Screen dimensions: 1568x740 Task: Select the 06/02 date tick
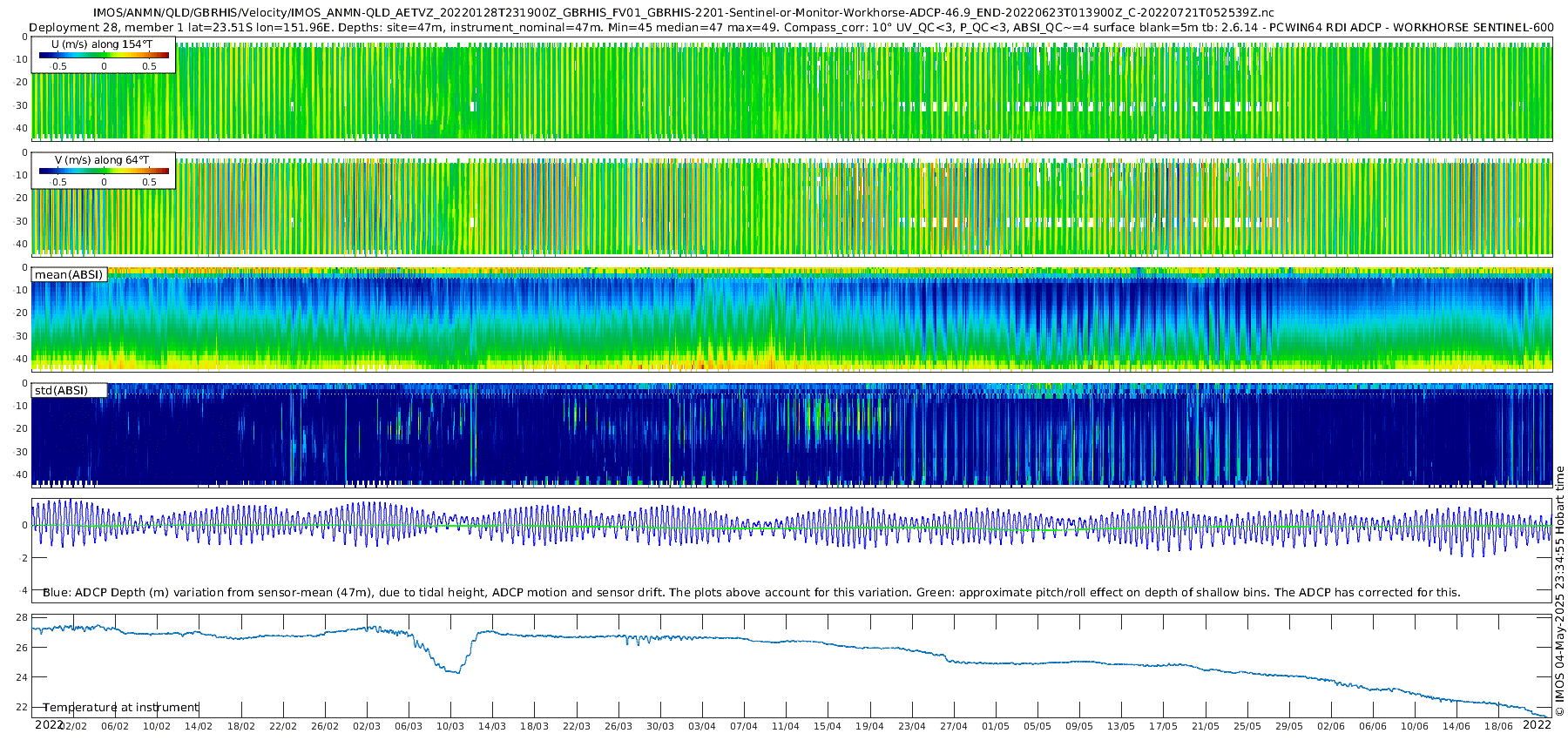point(115,726)
